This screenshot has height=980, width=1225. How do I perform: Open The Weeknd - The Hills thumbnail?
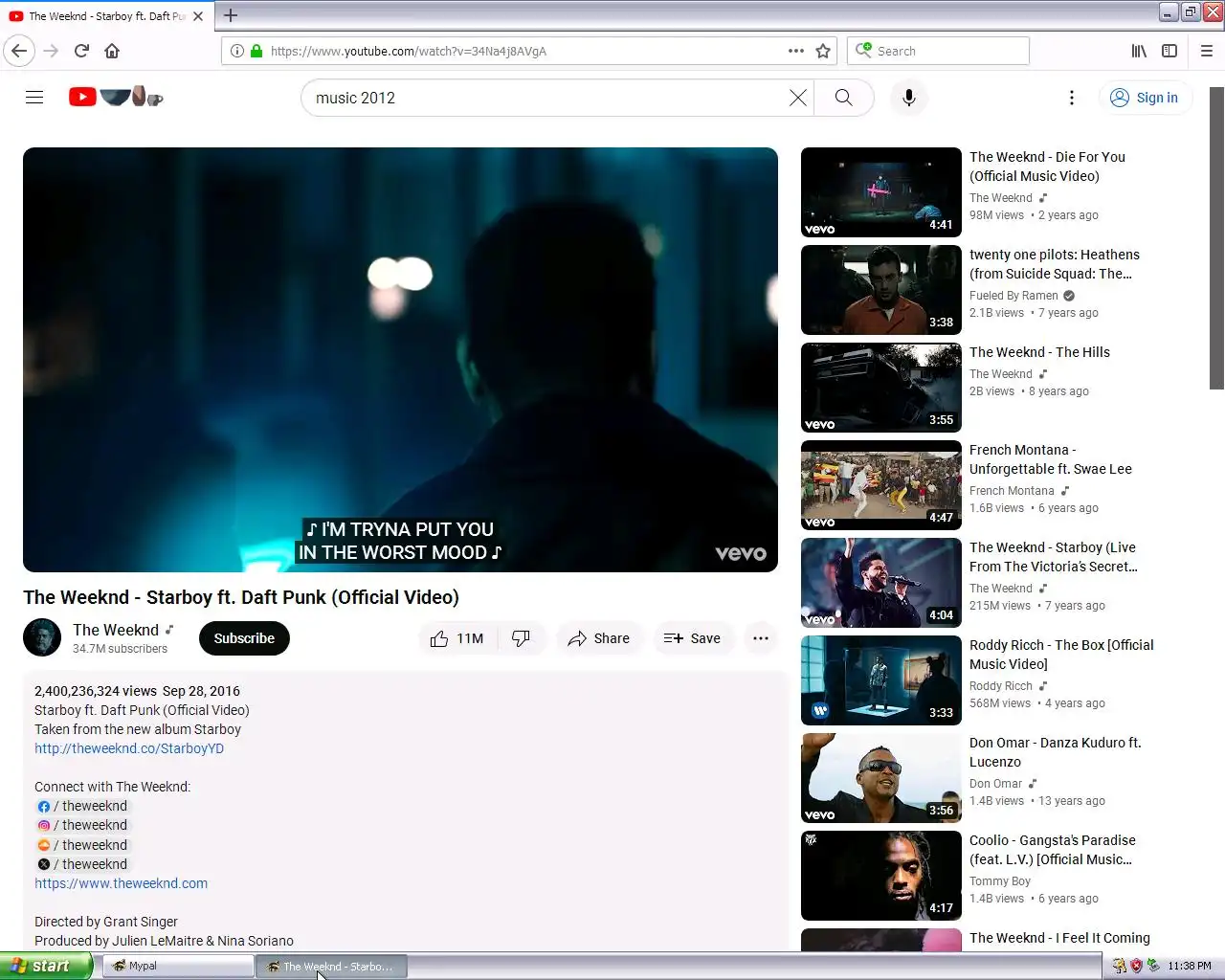pos(881,388)
